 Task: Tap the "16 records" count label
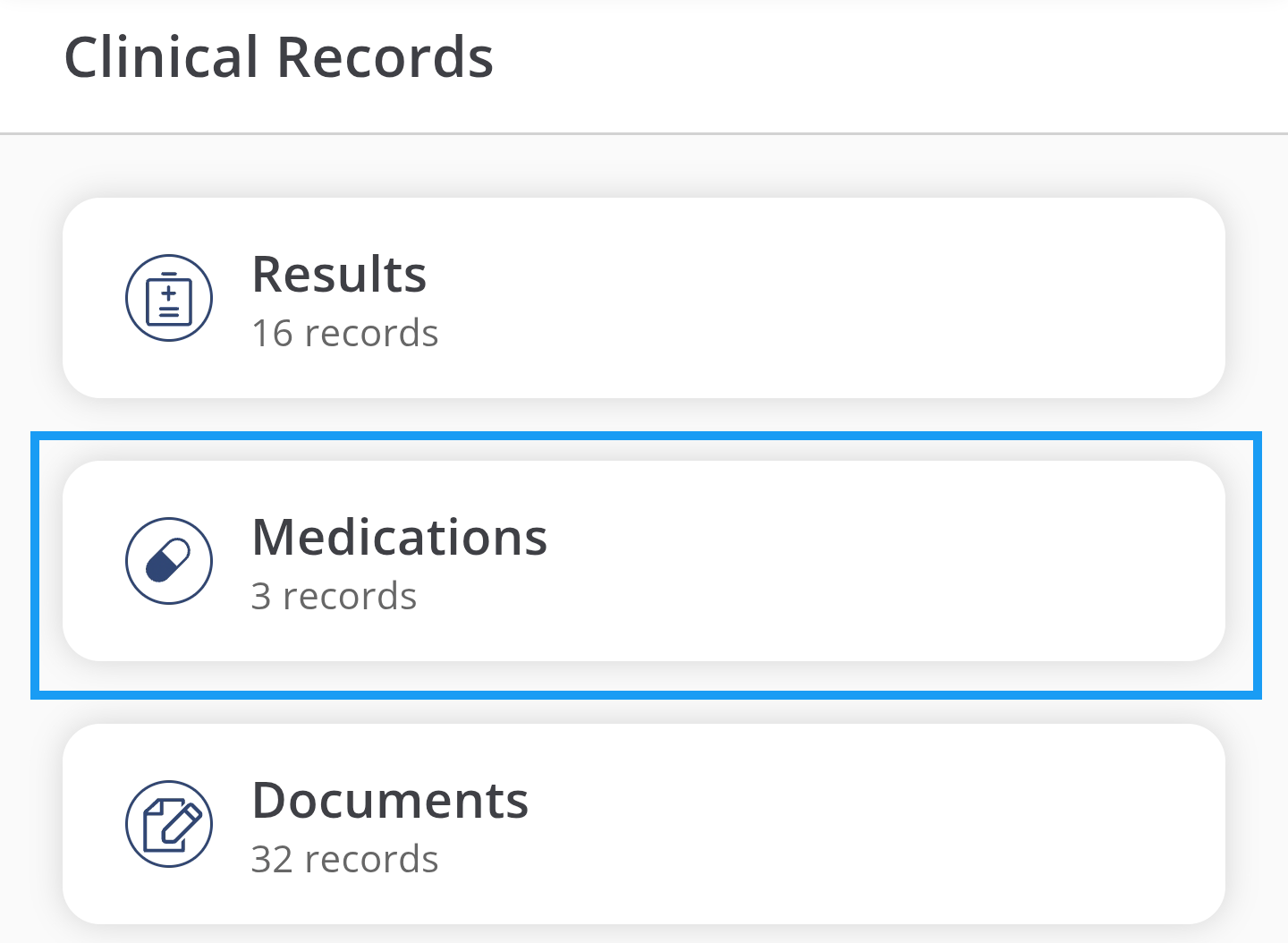point(344,334)
